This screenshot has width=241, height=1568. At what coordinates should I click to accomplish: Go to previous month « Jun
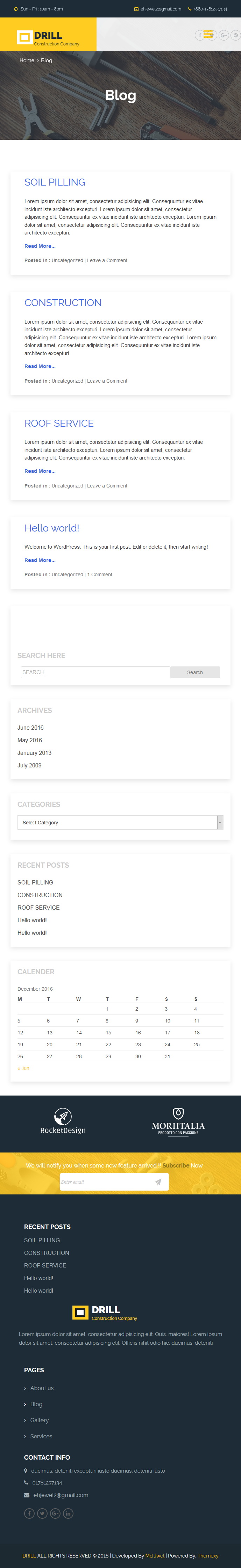23,1068
